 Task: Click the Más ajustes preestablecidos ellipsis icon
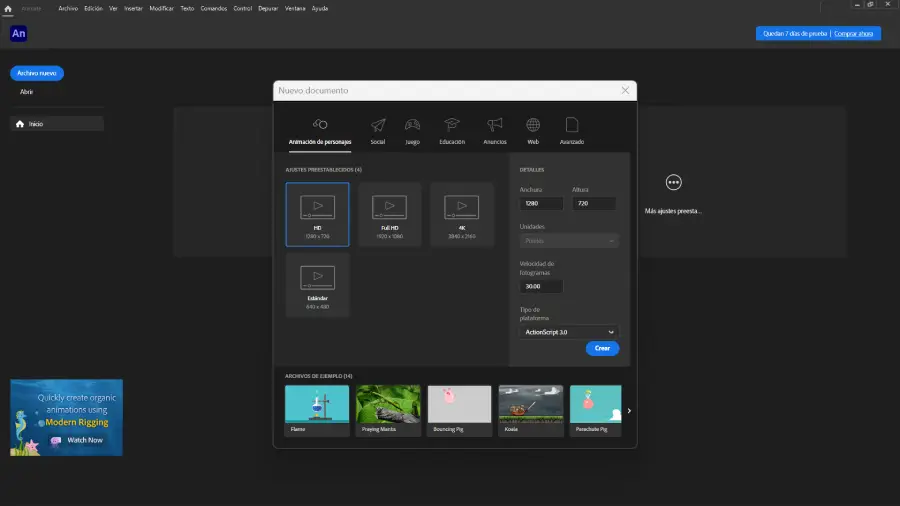tap(673, 182)
